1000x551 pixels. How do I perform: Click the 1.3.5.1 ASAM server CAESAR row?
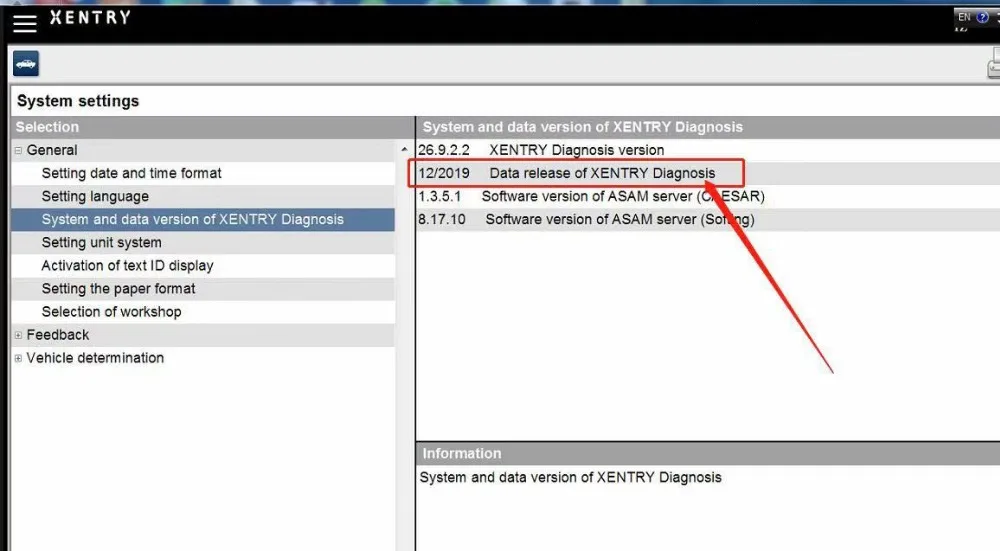coord(708,196)
